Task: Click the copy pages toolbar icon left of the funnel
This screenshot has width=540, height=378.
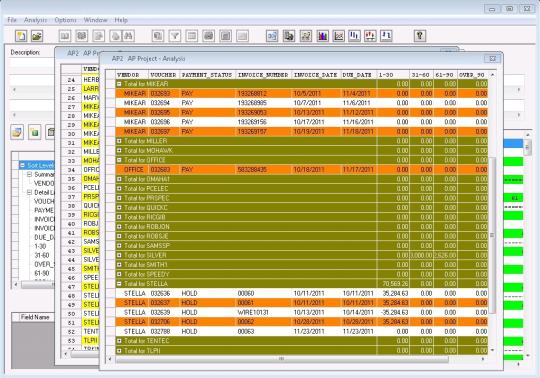Action: [x=158, y=36]
